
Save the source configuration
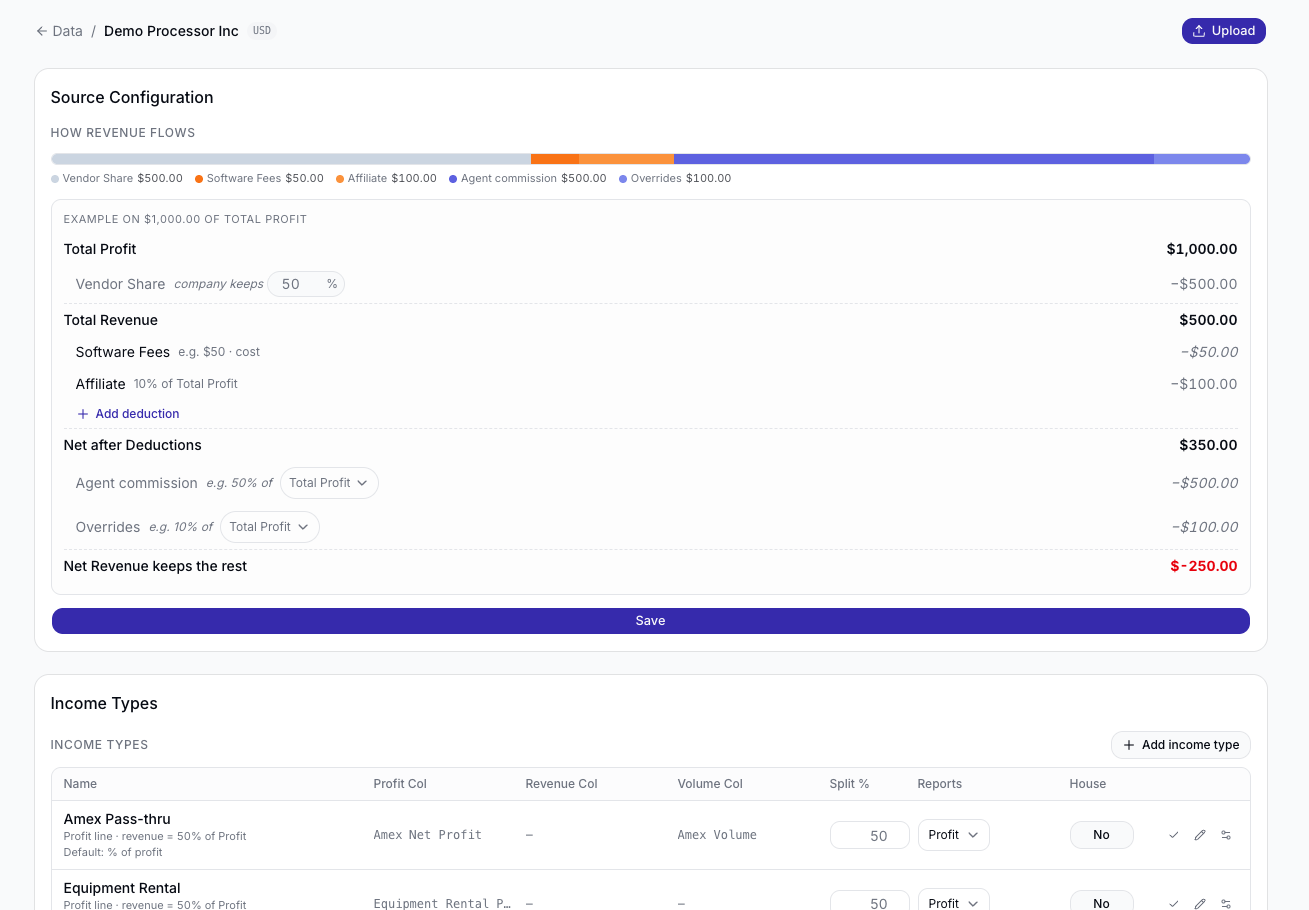pos(651,621)
